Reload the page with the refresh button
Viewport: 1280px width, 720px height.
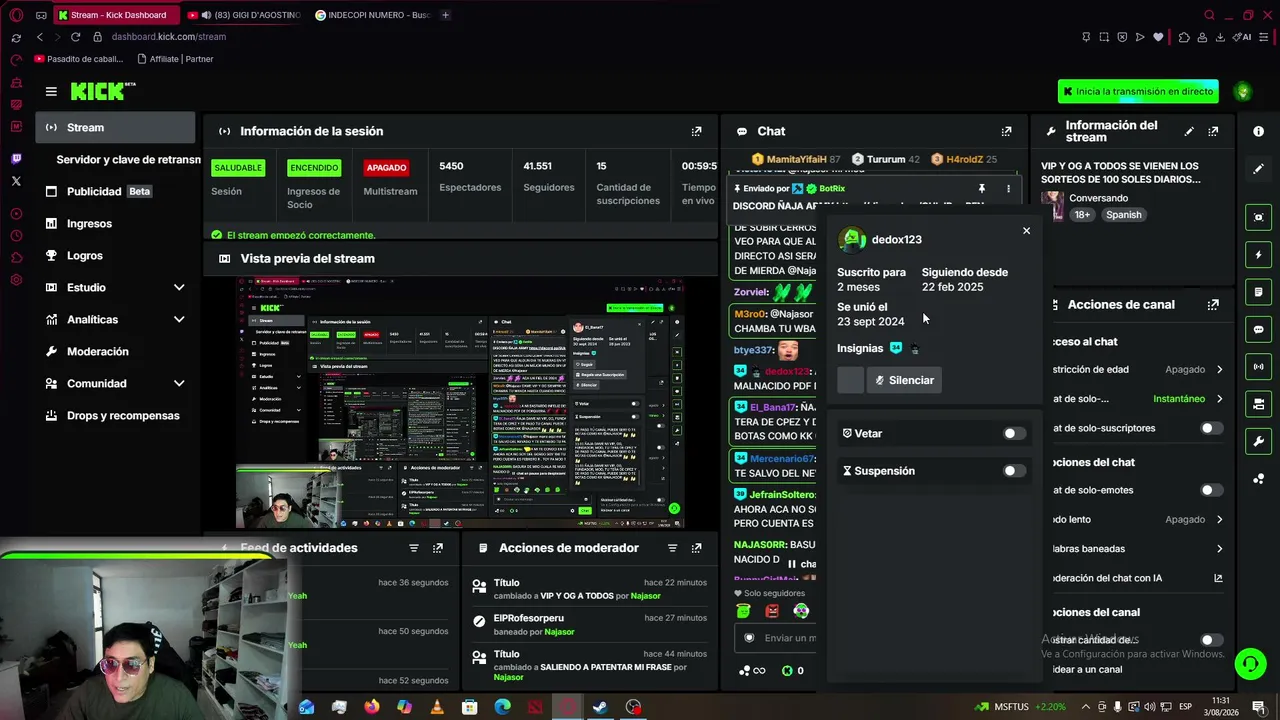point(75,37)
